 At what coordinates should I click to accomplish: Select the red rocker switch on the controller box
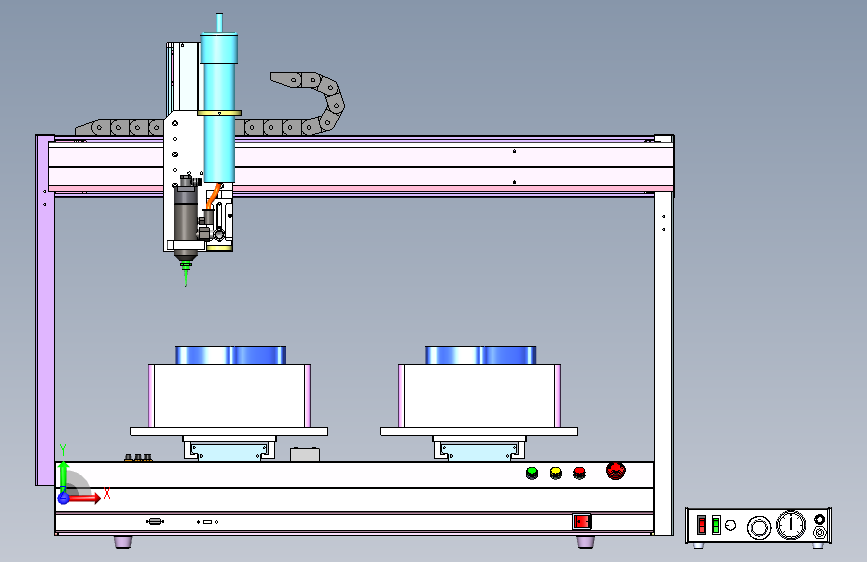[x=701, y=525]
